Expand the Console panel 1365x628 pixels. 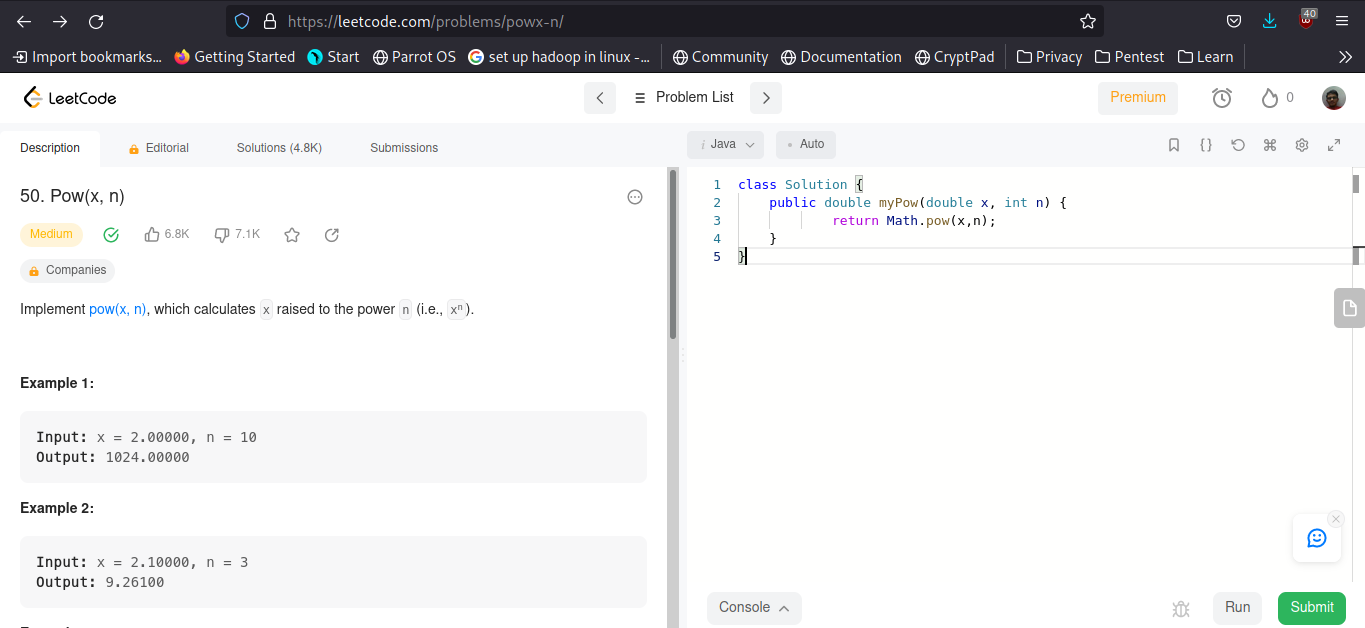[x=754, y=608]
